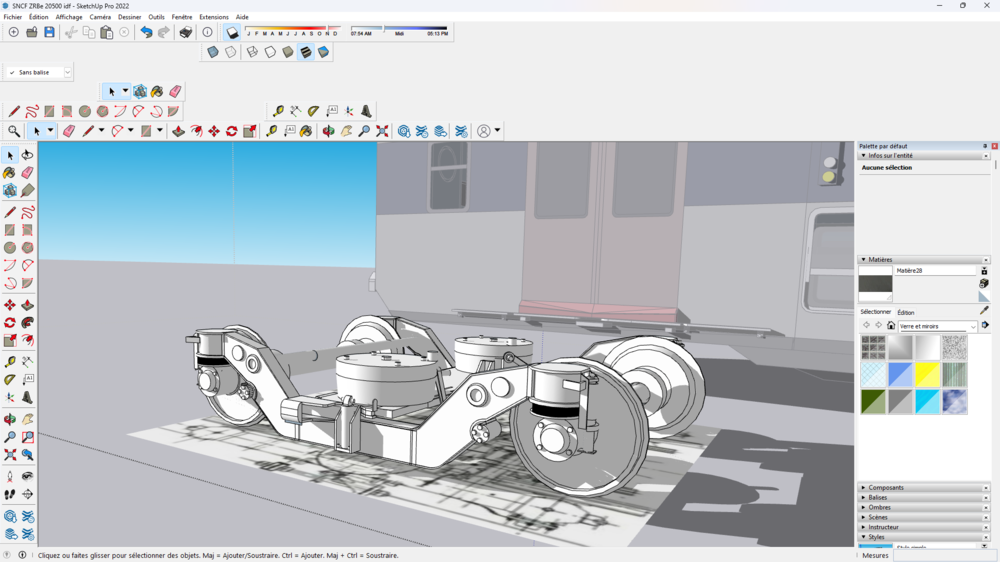Close the Instructeur panel with its x button
The image size is (1000, 562).
(986, 528)
